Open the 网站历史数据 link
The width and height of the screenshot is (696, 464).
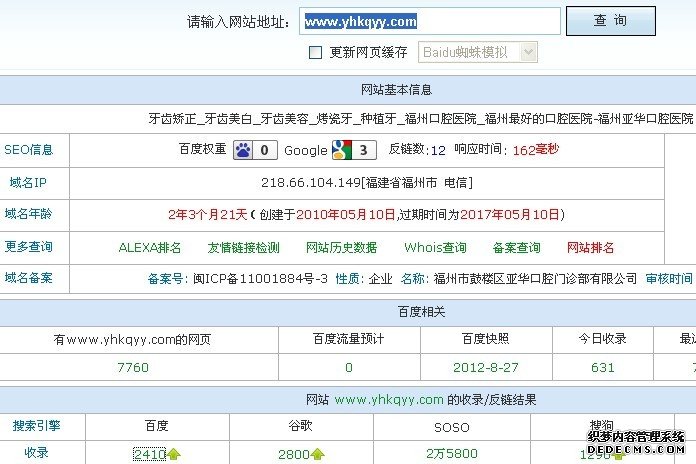click(x=341, y=247)
